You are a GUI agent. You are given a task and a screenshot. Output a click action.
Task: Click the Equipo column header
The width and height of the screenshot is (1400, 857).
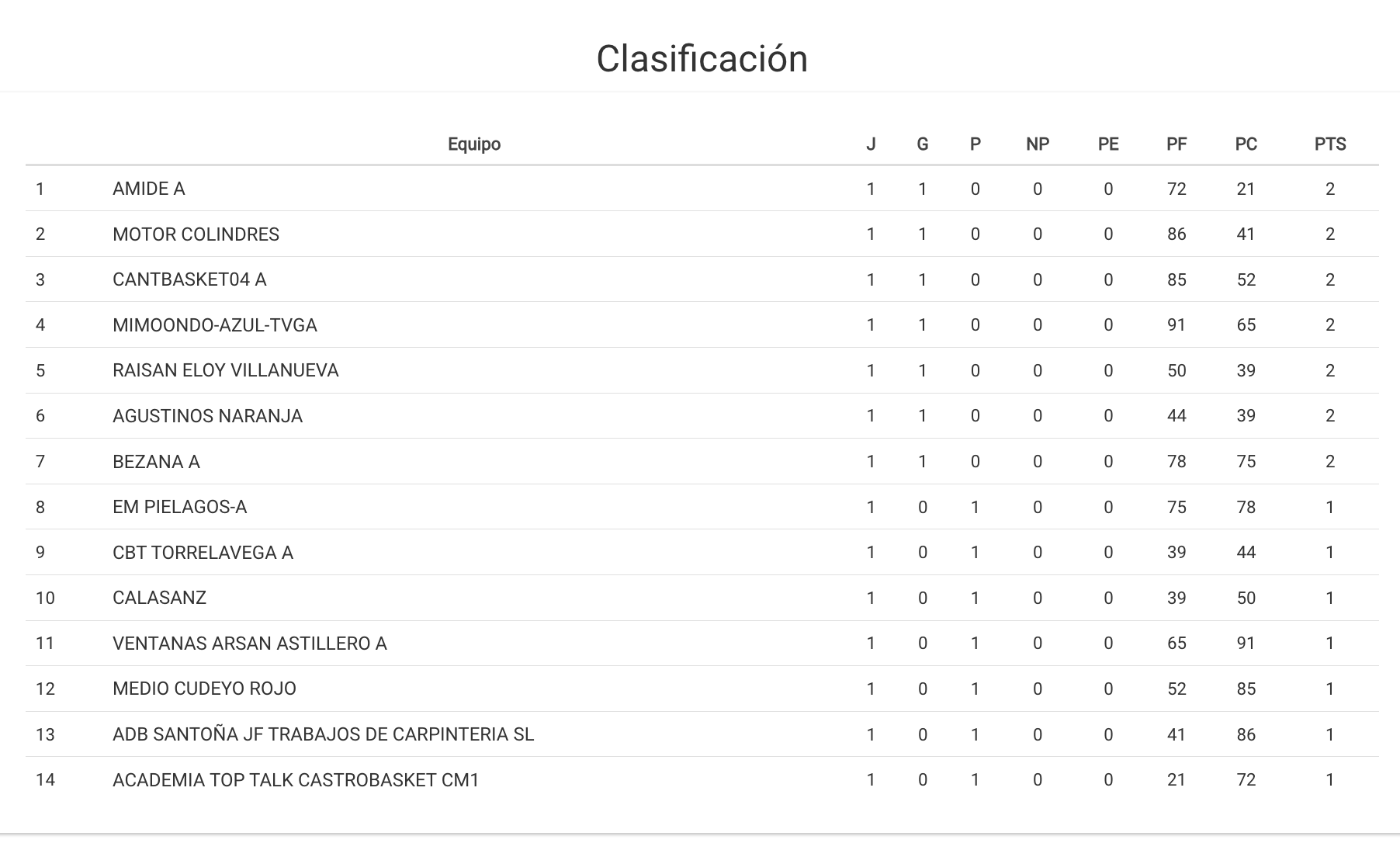tap(473, 144)
